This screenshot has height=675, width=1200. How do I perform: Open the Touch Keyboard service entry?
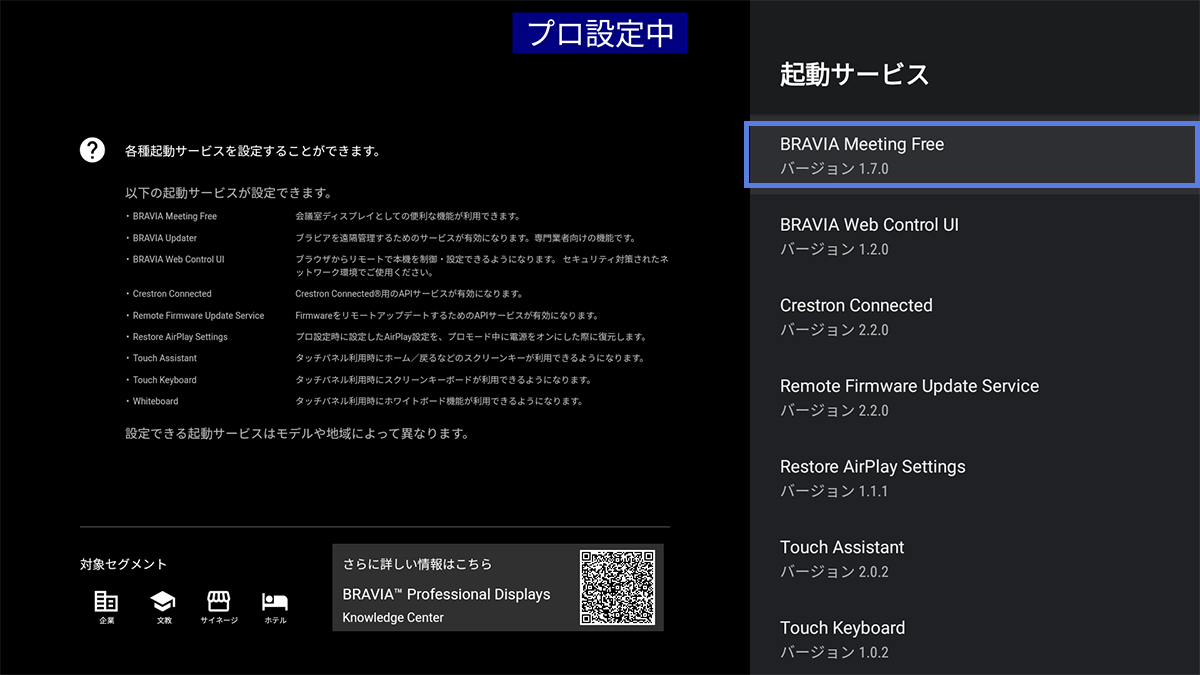point(970,638)
